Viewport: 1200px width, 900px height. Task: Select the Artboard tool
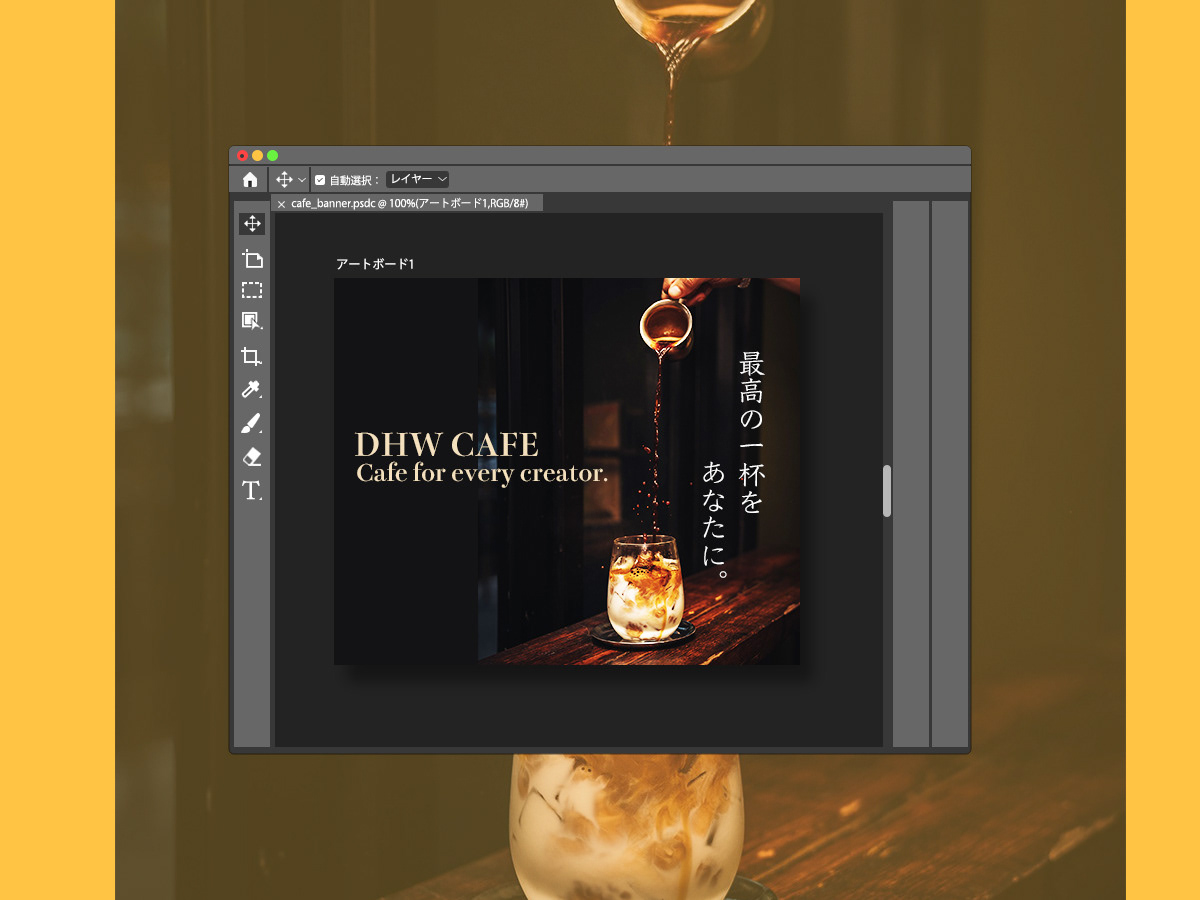click(x=252, y=259)
